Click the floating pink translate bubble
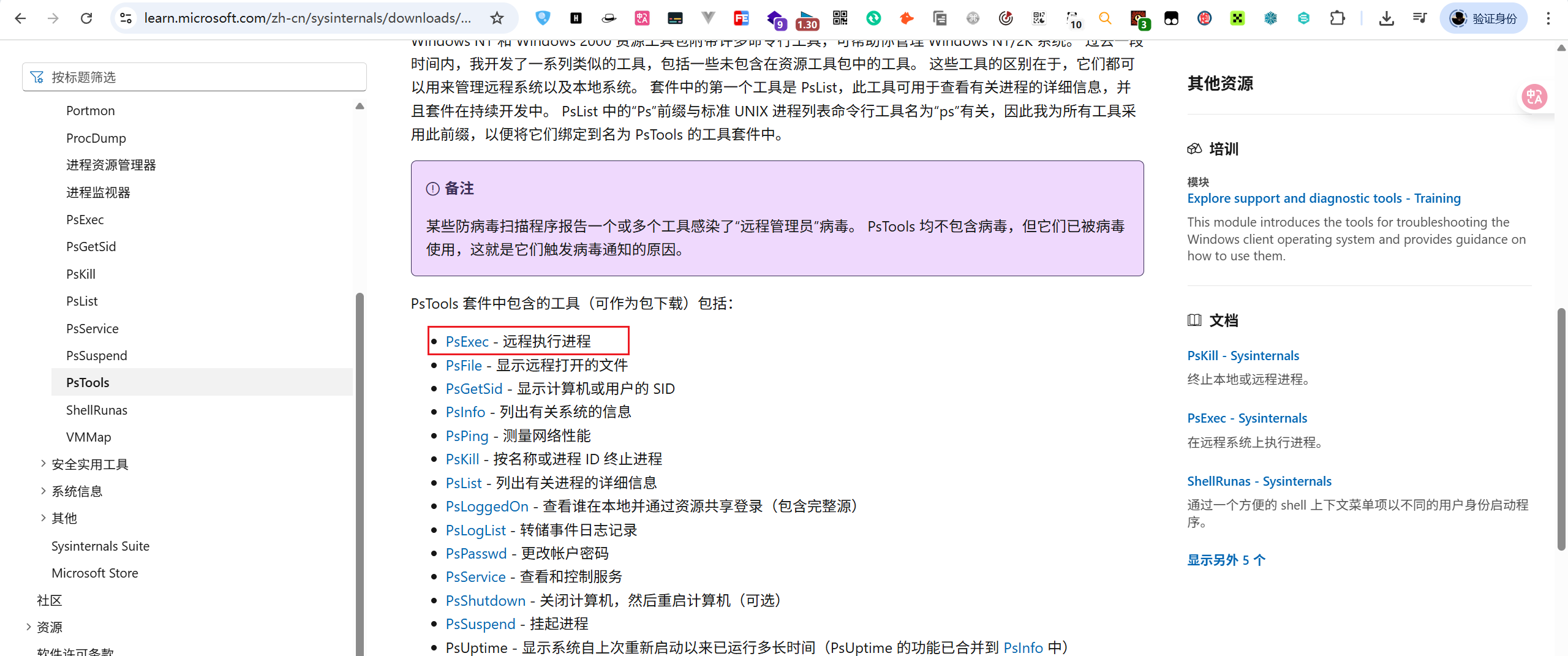 click(1534, 97)
